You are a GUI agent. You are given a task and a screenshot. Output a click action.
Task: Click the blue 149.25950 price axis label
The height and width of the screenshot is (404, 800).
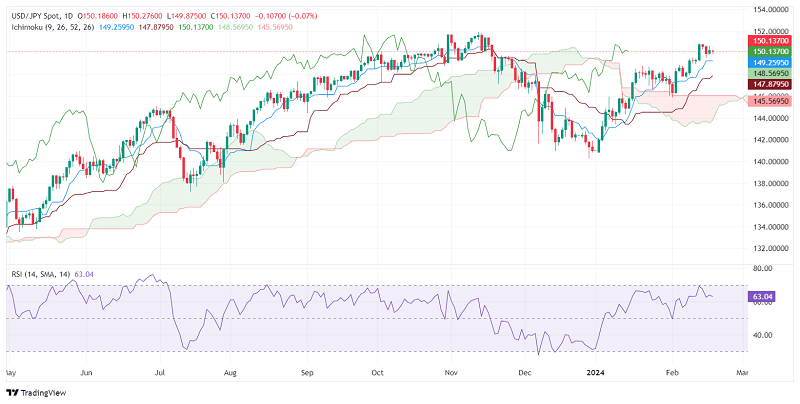click(x=771, y=62)
